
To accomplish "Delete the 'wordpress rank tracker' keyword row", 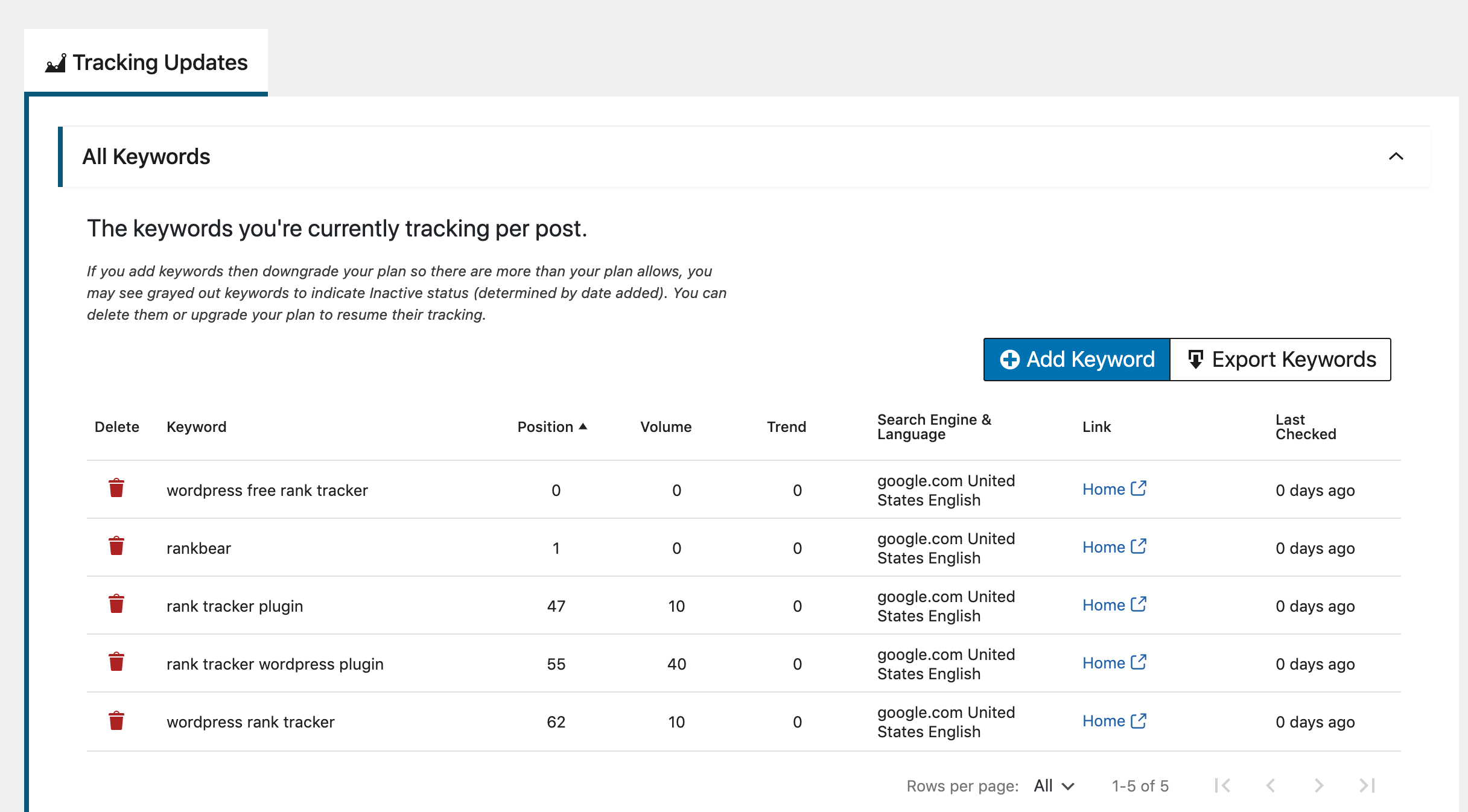I will coord(116,720).
